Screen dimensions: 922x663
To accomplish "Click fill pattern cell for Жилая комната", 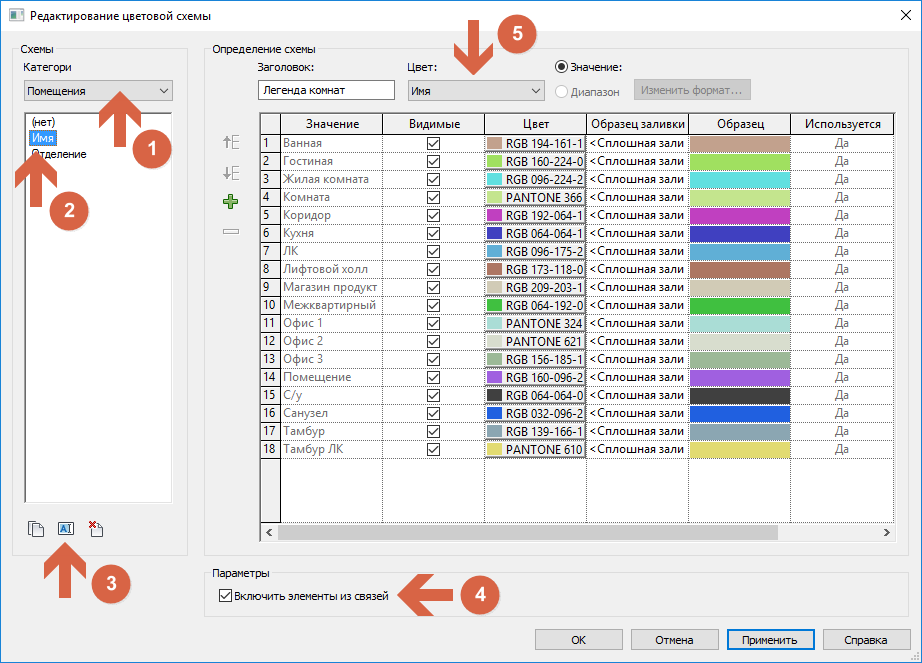I will click(x=637, y=179).
